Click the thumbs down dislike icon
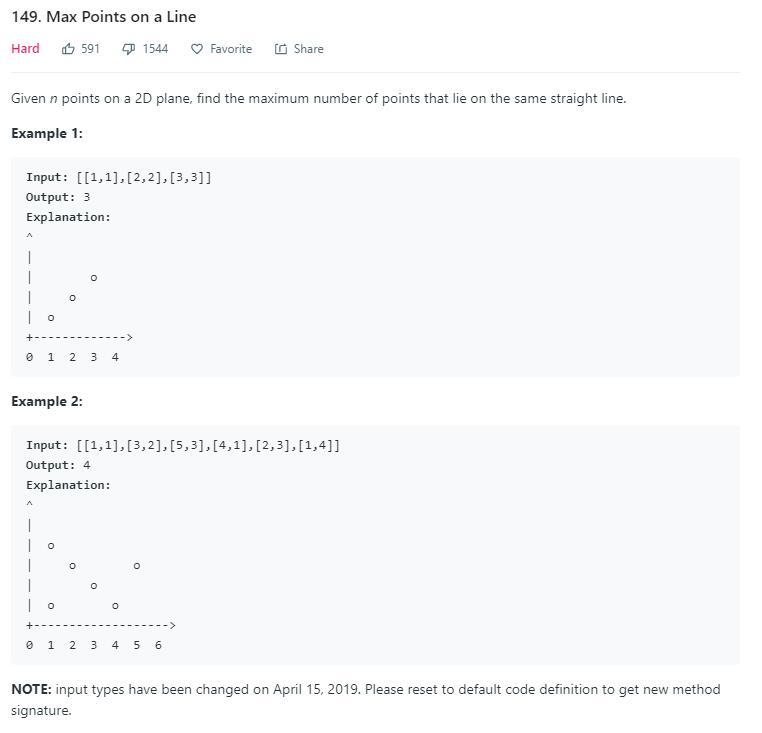 tap(128, 49)
